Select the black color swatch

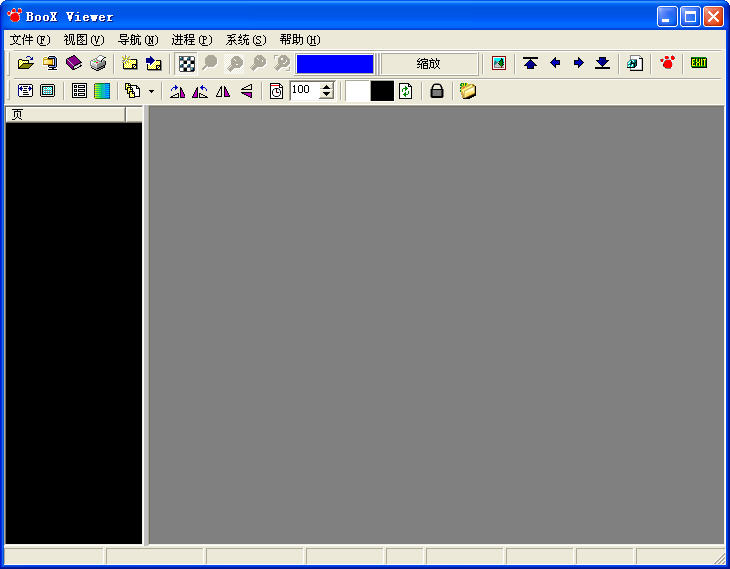tap(382, 91)
